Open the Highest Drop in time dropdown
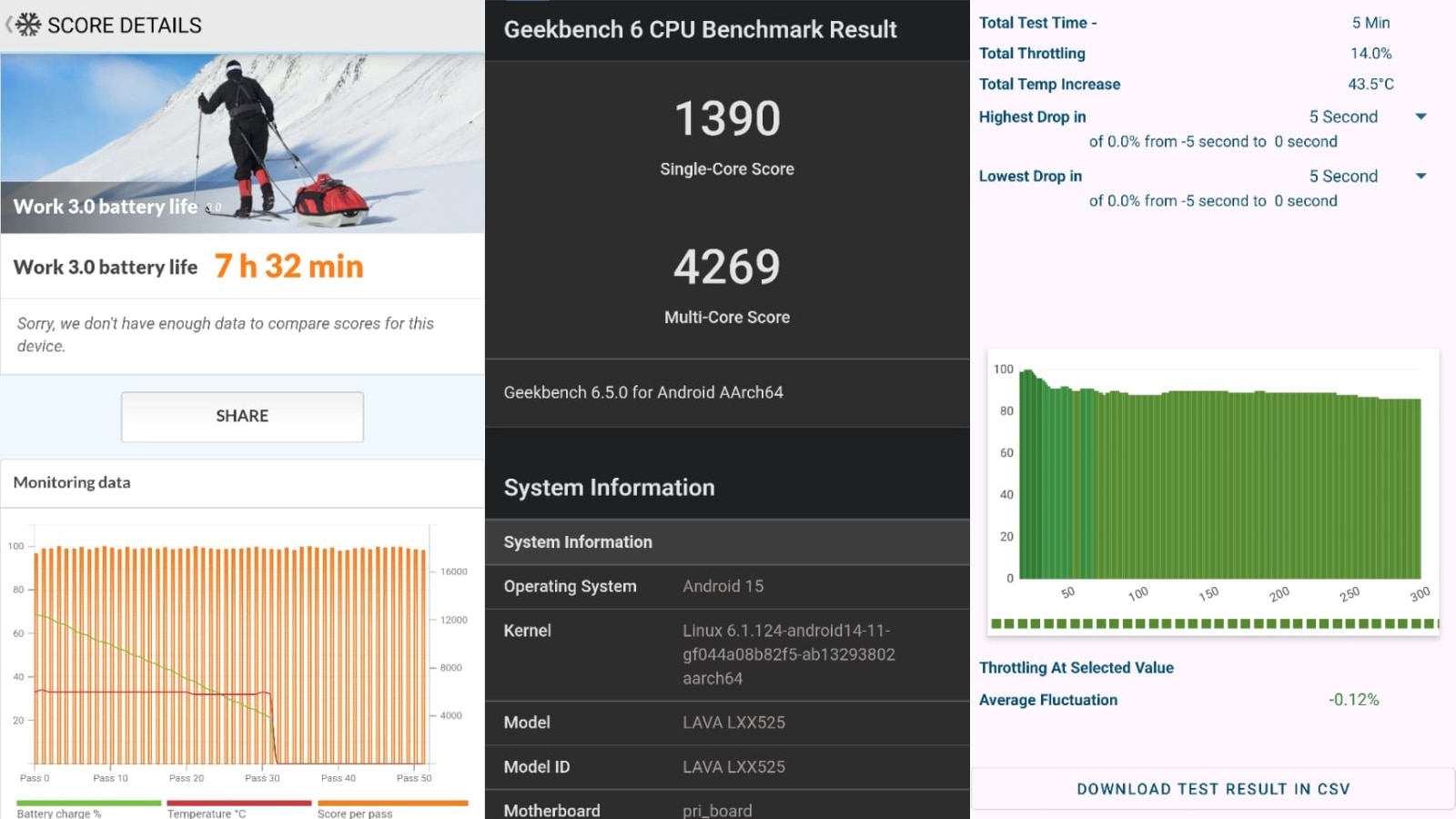Image resolution: width=1456 pixels, height=819 pixels. point(1421,116)
